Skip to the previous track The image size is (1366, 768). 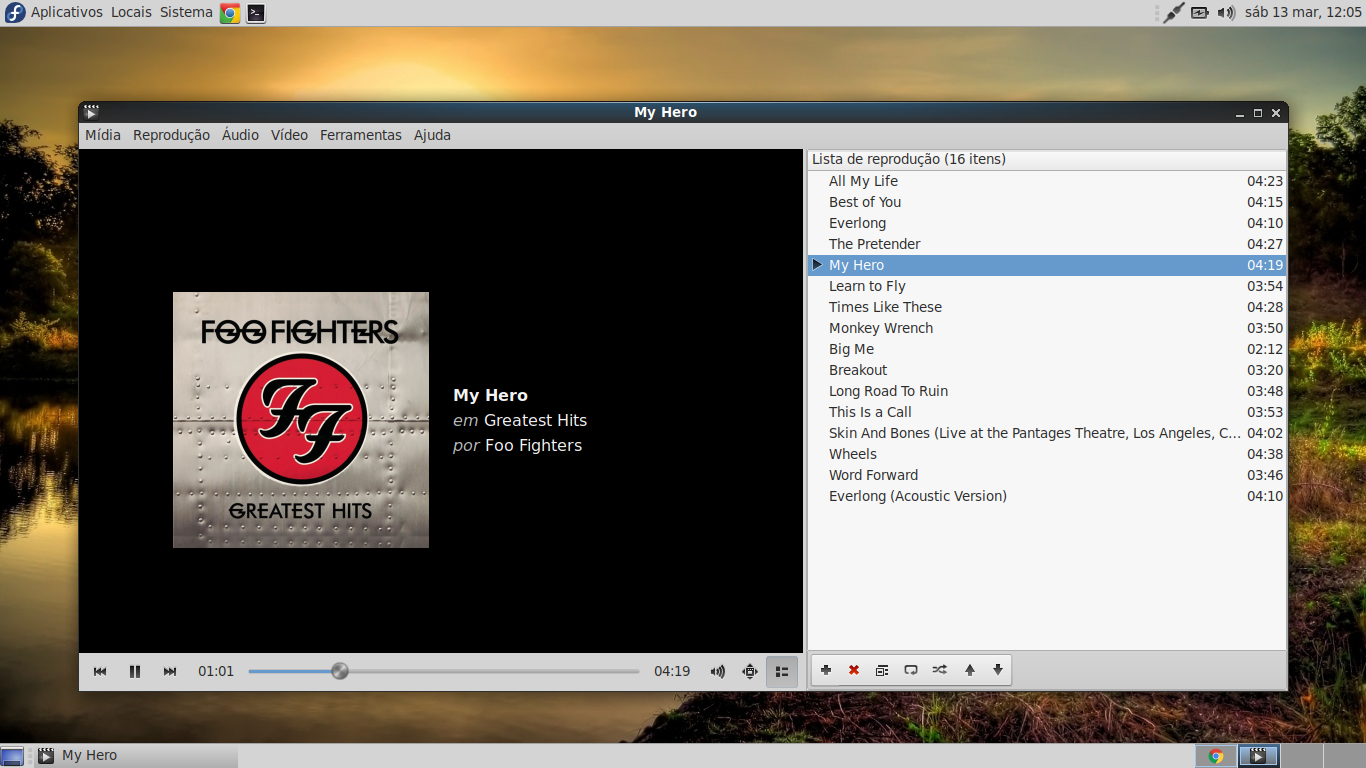100,671
